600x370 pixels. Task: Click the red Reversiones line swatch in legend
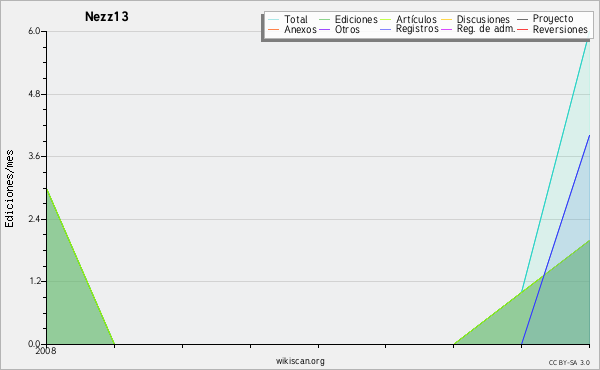[522, 29]
